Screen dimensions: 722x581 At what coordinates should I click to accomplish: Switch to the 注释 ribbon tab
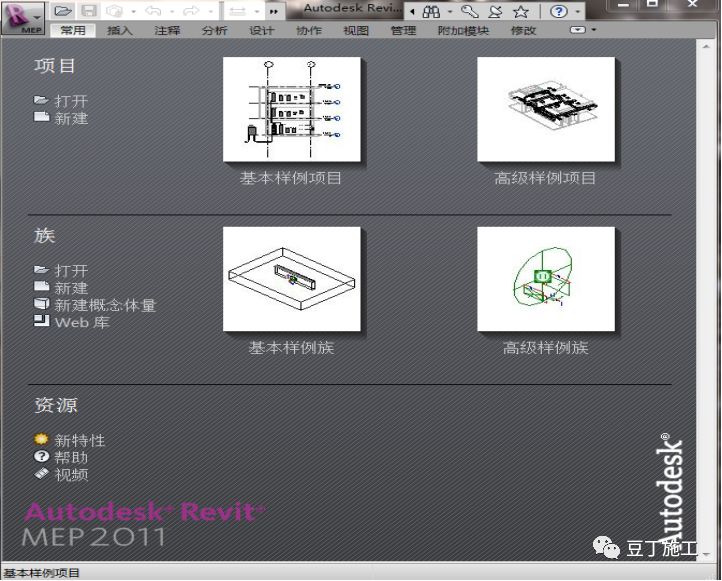coord(167,30)
